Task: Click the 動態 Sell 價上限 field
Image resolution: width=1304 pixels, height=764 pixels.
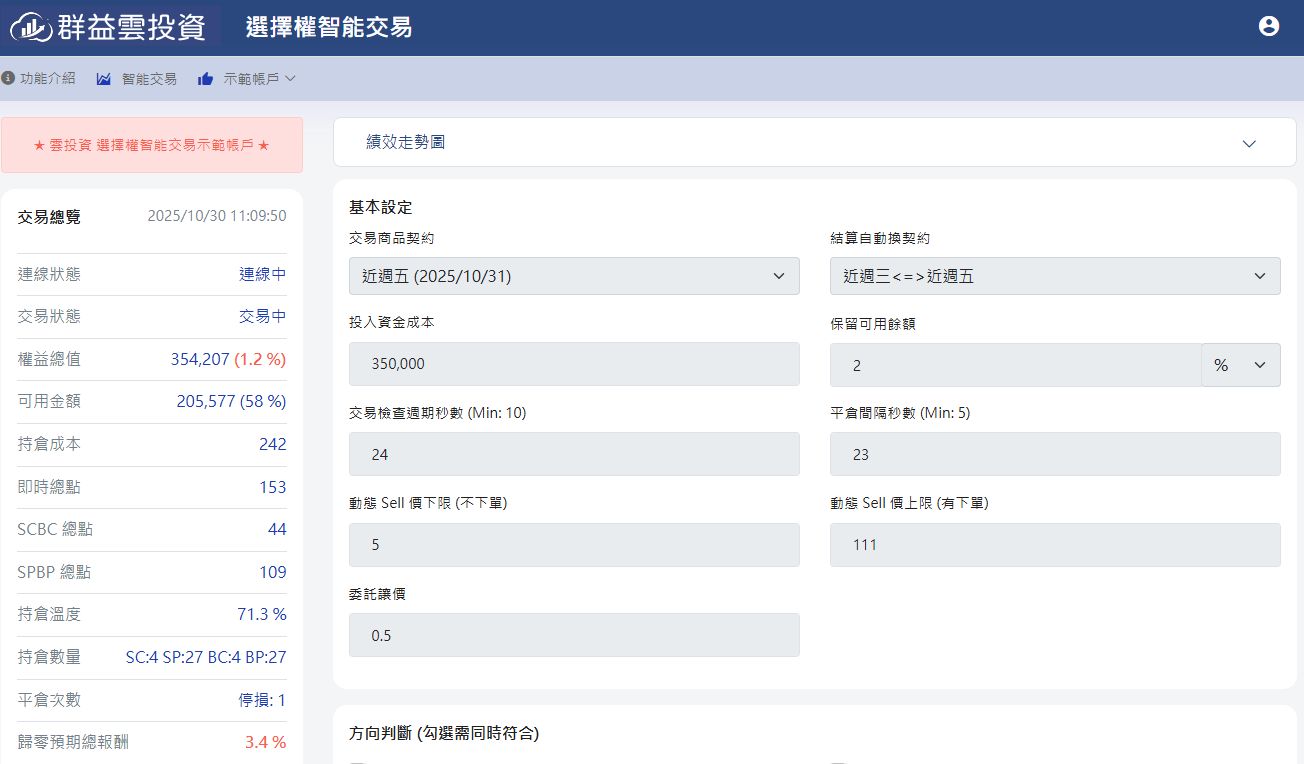Action: point(1055,545)
